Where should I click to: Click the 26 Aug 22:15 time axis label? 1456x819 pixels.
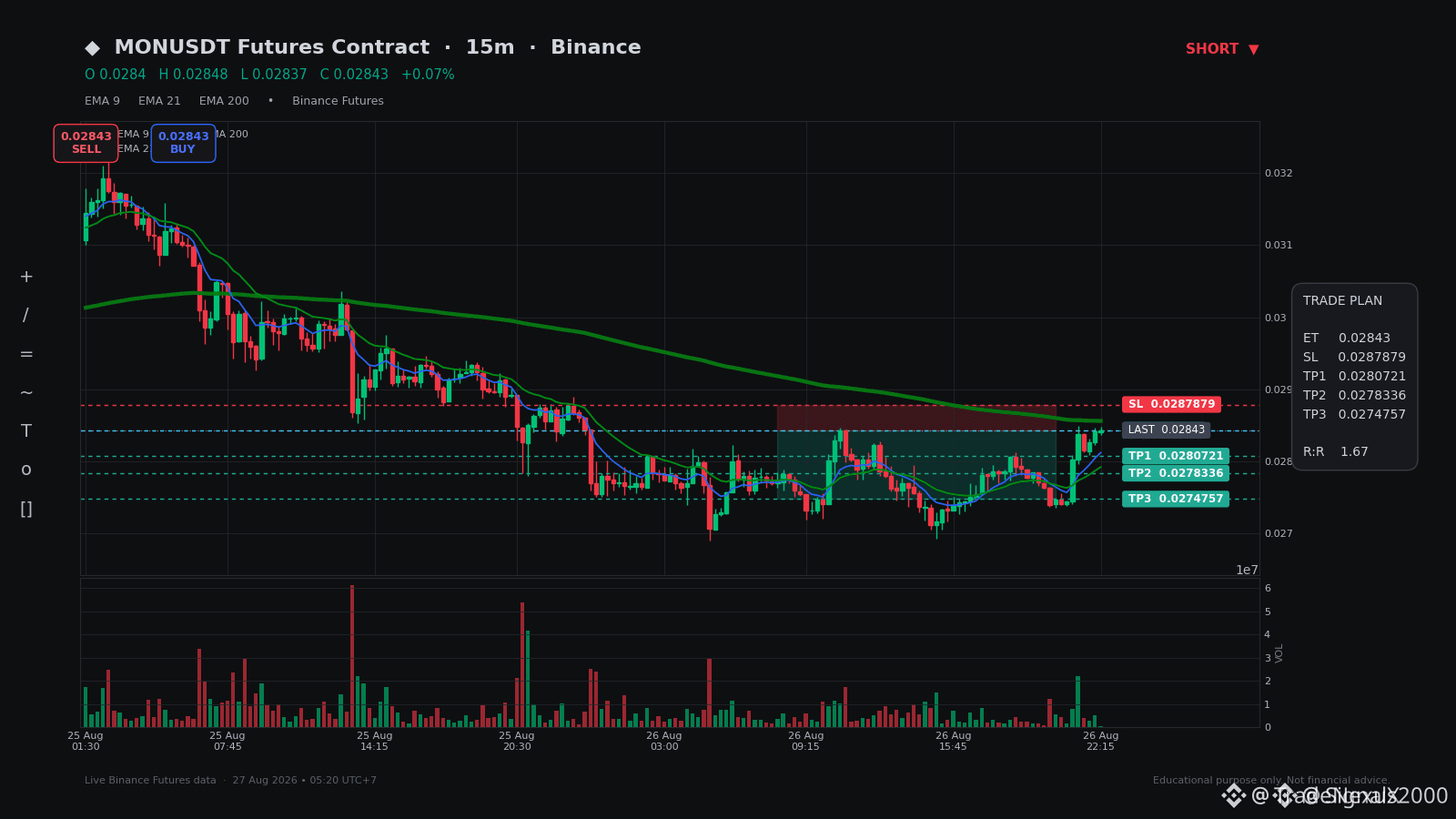point(1101,741)
